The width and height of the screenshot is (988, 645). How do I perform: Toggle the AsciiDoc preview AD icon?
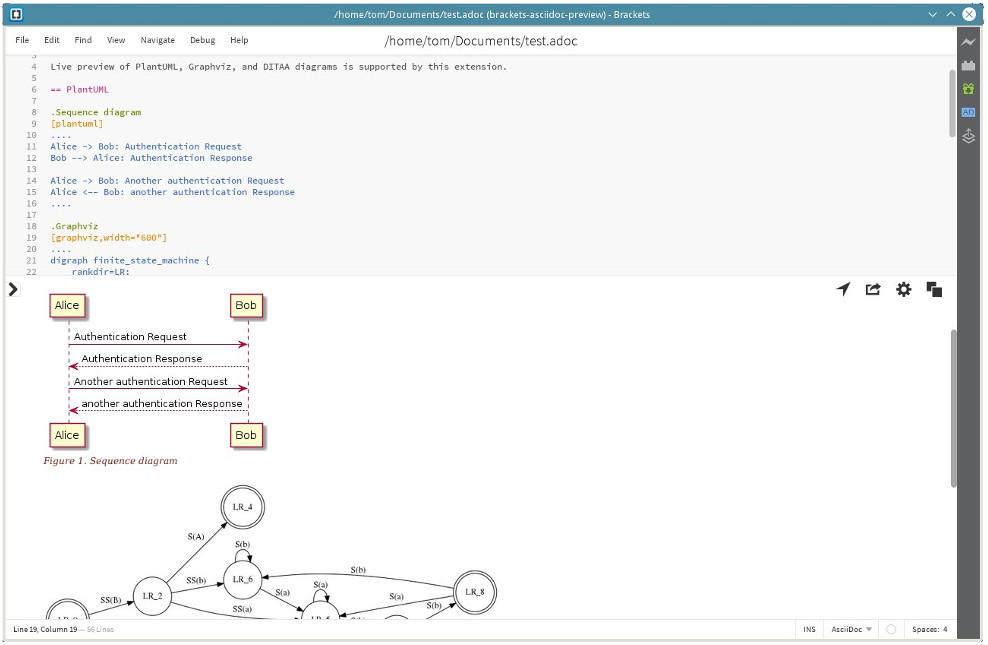pos(968,112)
